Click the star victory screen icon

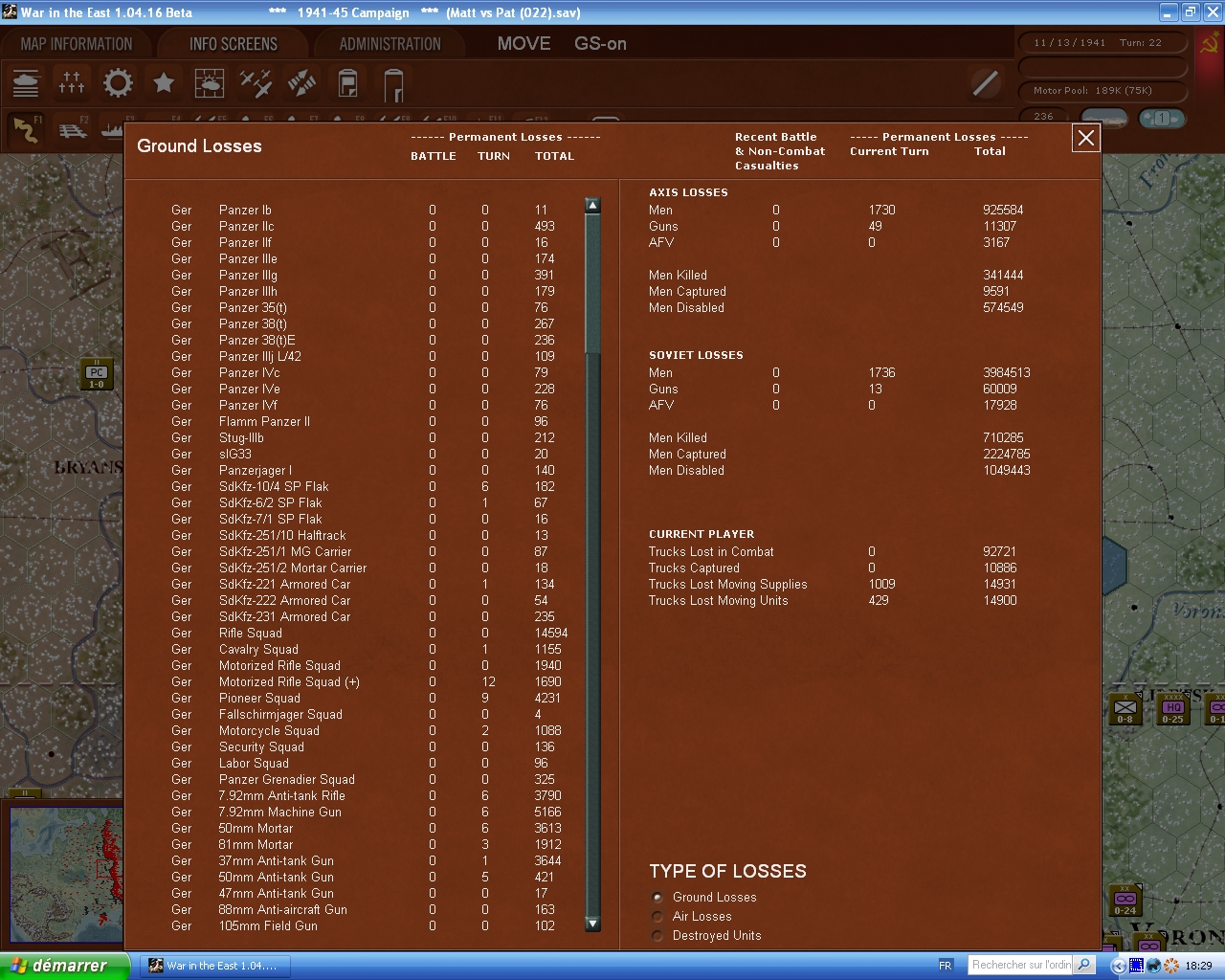click(164, 83)
